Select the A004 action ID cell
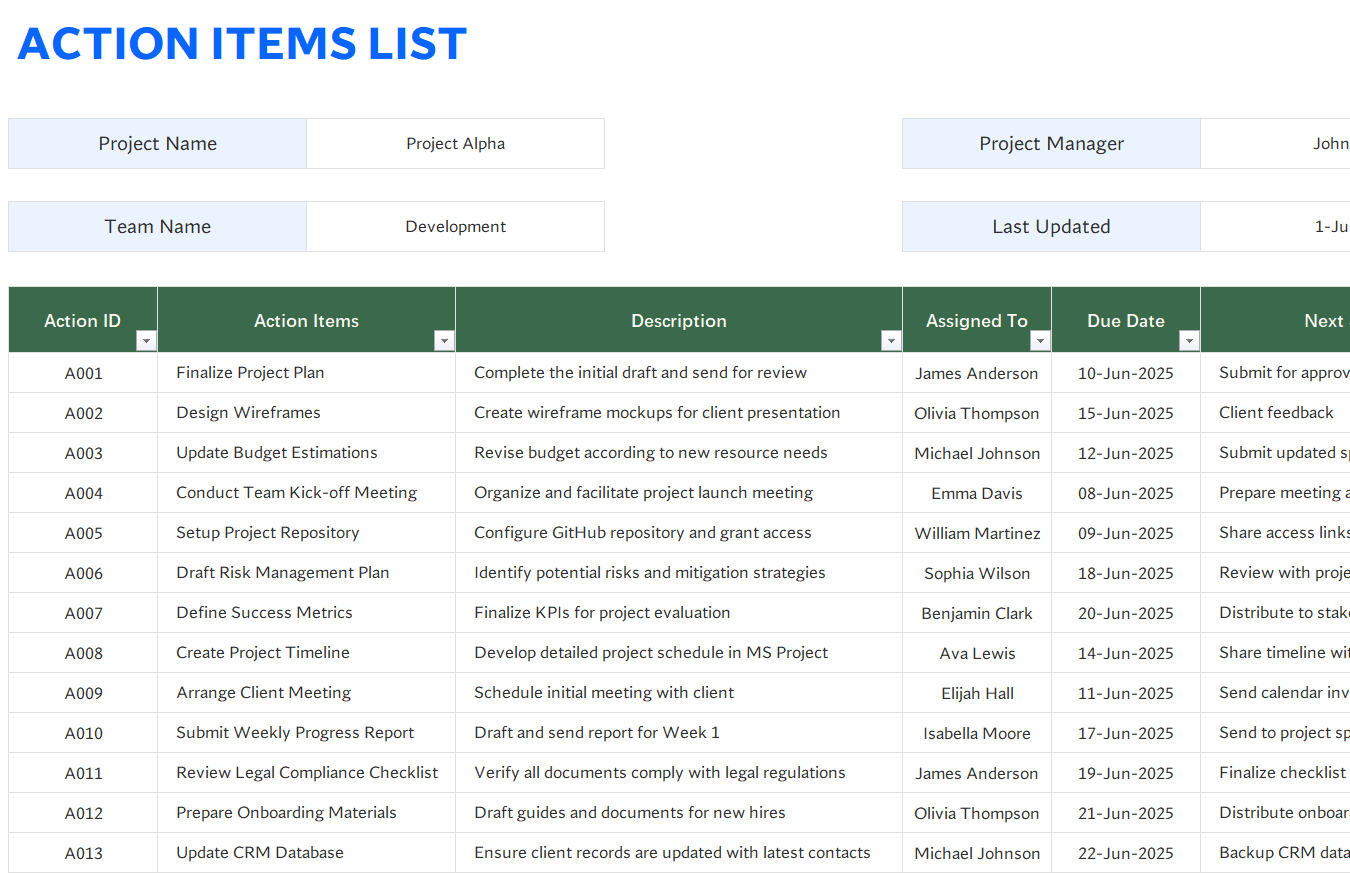This screenshot has width=1350, height=873. pos(83,493)
